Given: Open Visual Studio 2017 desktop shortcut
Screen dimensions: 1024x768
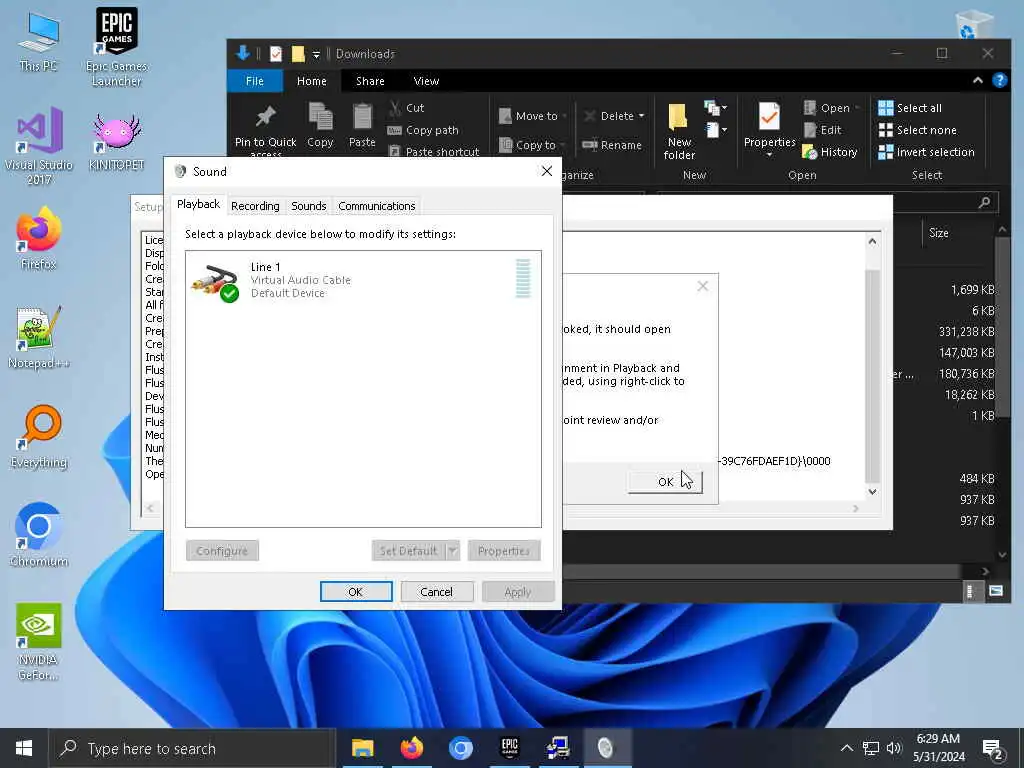Looking at the screenshot, I should click(x=38, y=145).
